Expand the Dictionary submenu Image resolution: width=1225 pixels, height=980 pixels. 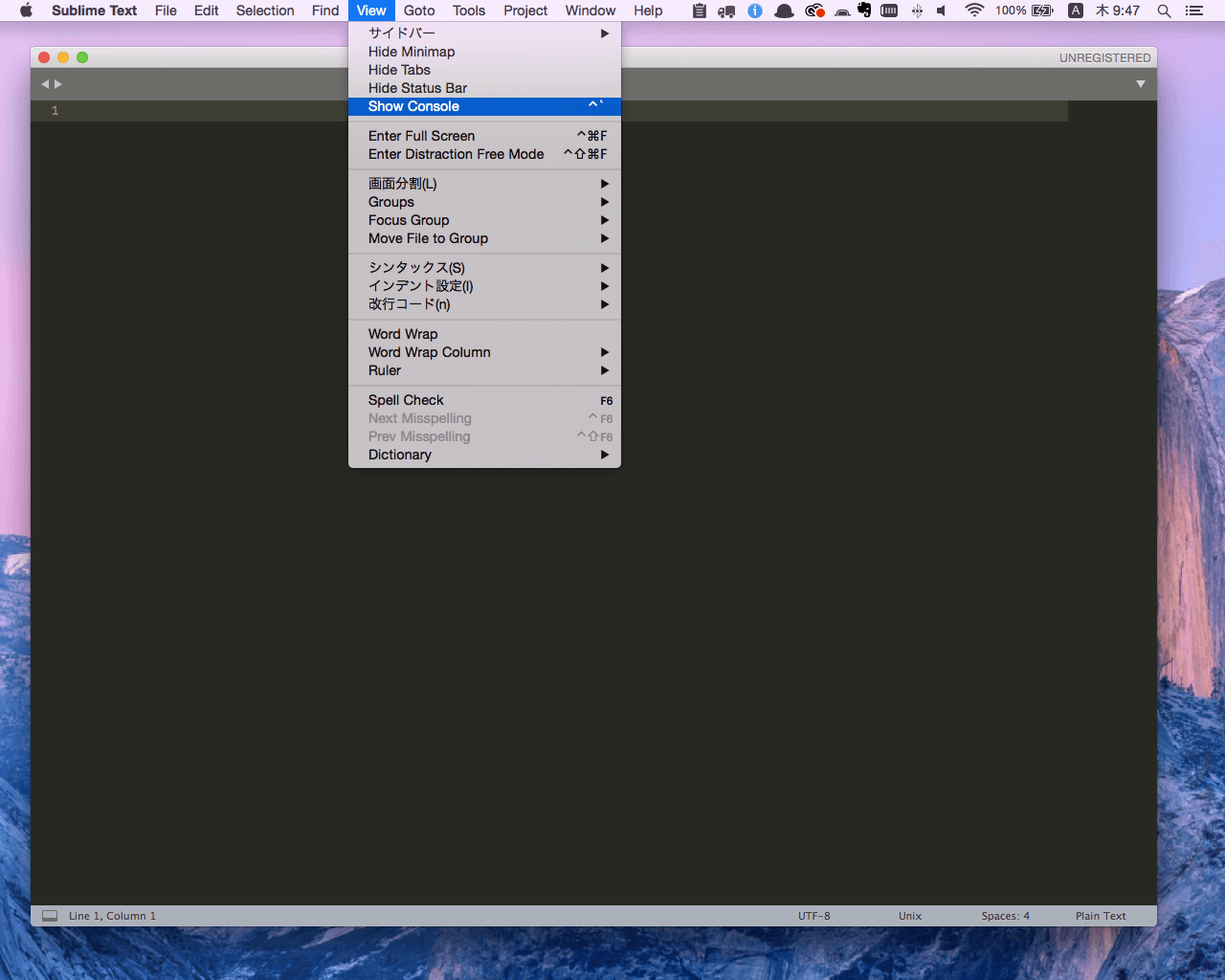pyautogui.click(x=484, y=455)
